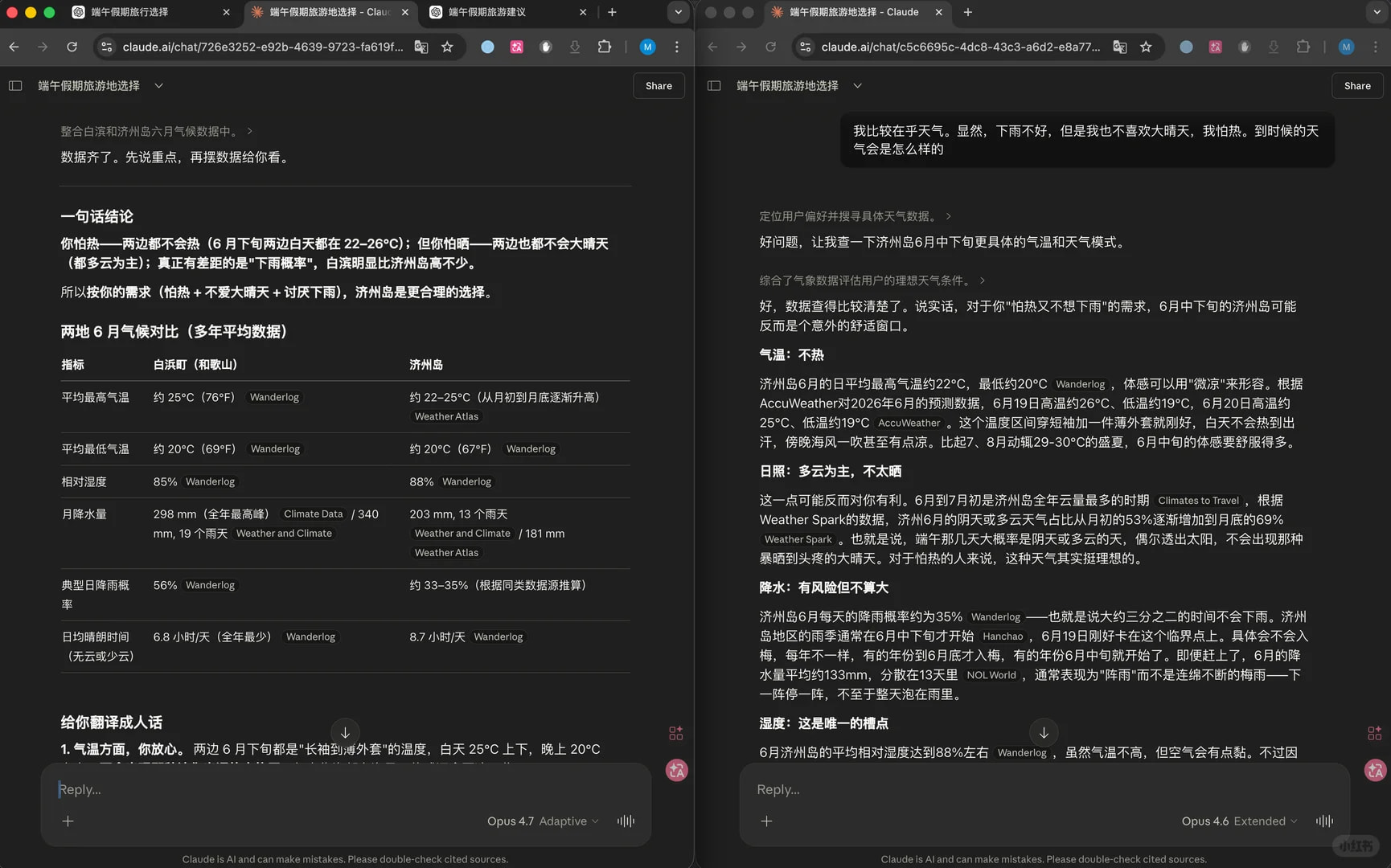
Task: Open chat title dropdown in left window
Action: 158,85
